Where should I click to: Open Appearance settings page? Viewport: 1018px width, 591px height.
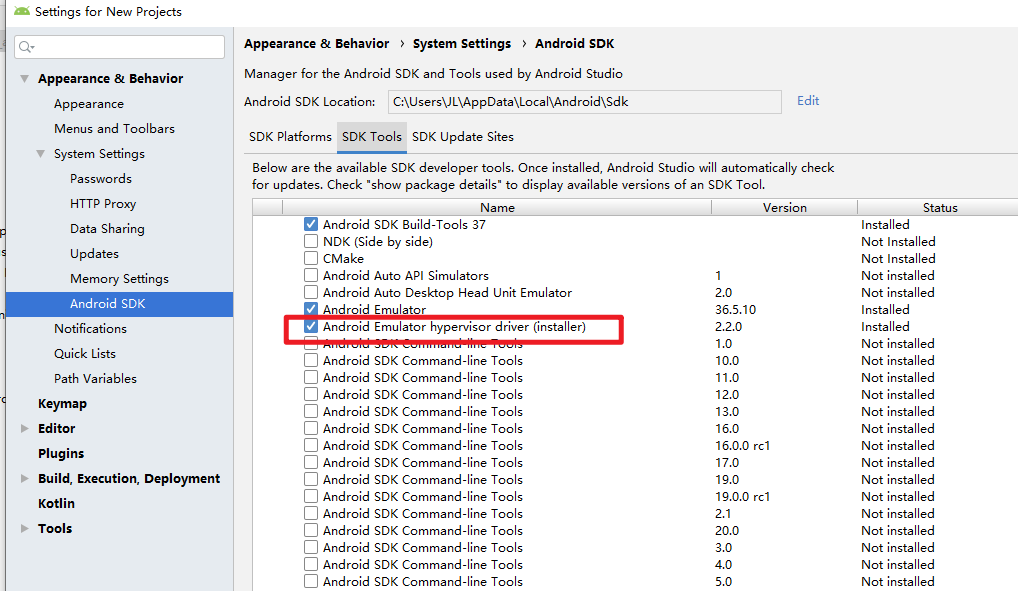coord(89,104)
